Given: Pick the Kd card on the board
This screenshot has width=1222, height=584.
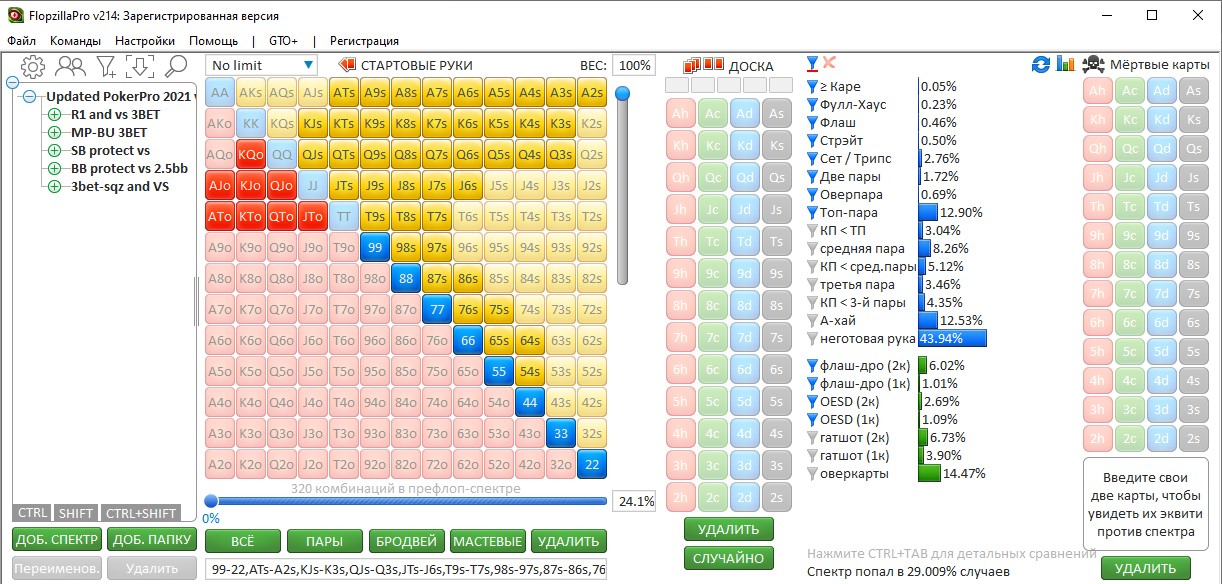Looking at the screenshot, I should (744, 145).
